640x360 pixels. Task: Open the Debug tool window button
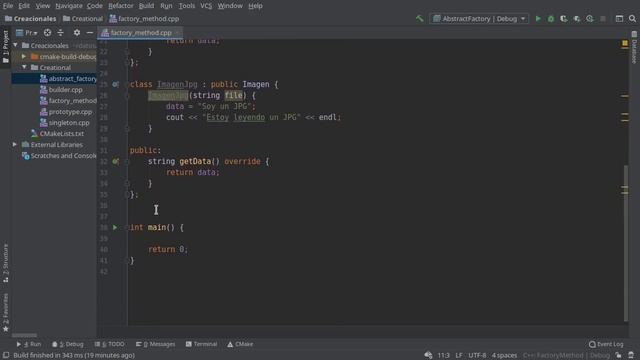coord(68,344)
